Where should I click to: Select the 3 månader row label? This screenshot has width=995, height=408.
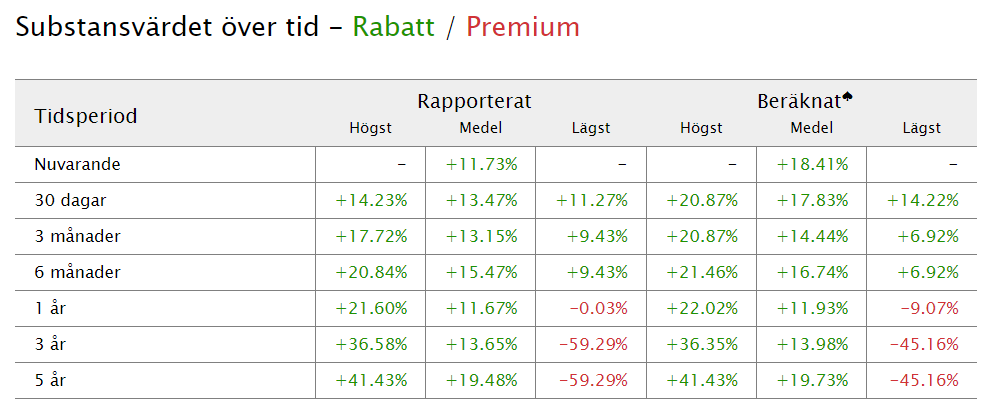(77, 237)
